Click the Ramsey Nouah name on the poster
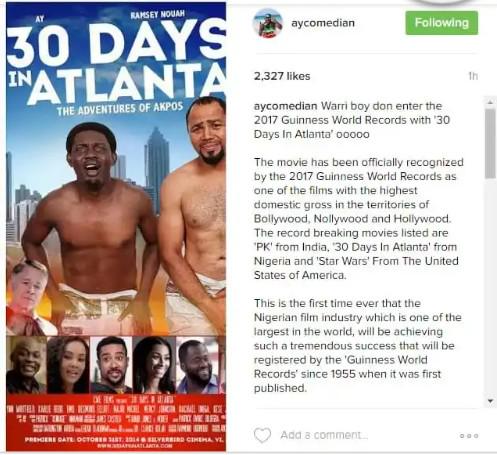Viewport: 497px width, 455px height. pyautogui.click(x=157, y=15)
